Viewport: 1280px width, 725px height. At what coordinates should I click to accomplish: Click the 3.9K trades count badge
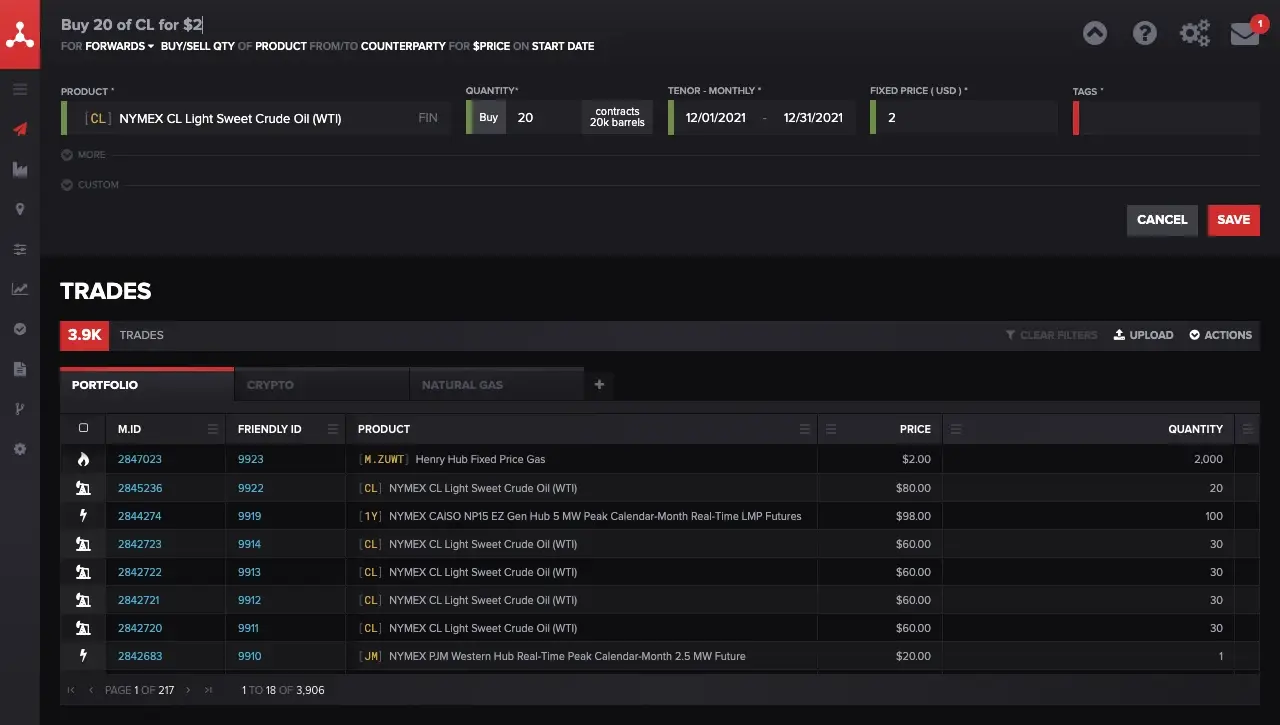pos(84,335)
